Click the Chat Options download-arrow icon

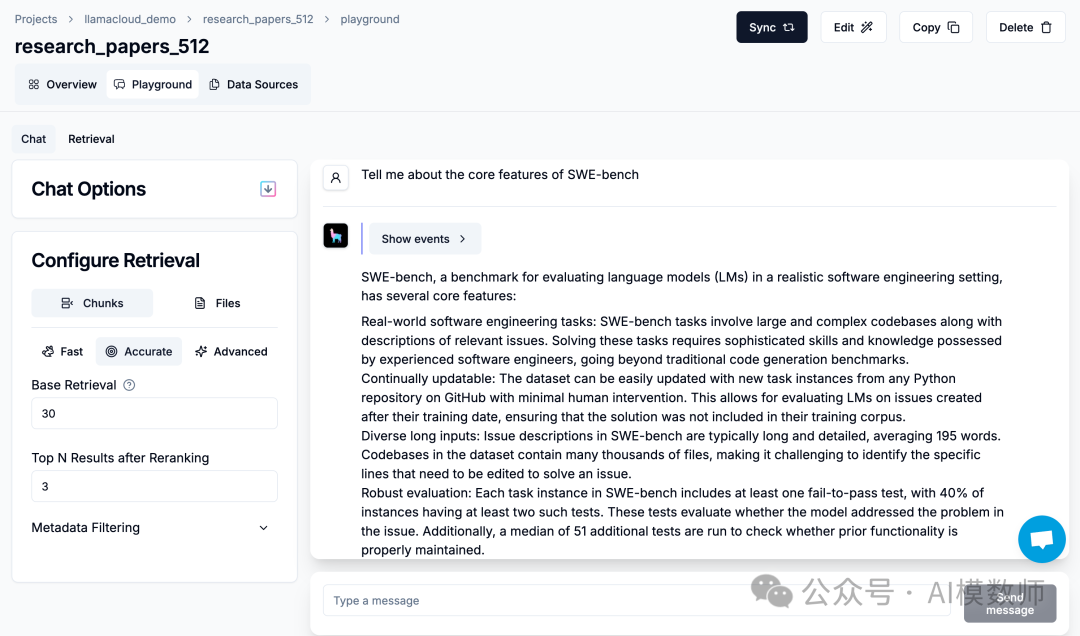(268, 189)
